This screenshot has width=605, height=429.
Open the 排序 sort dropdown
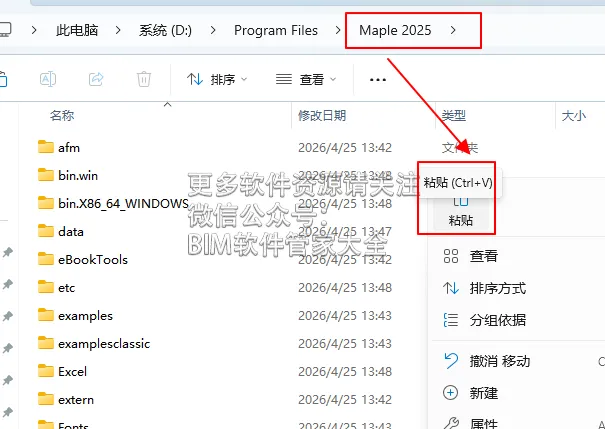click(x=217, y=80)
